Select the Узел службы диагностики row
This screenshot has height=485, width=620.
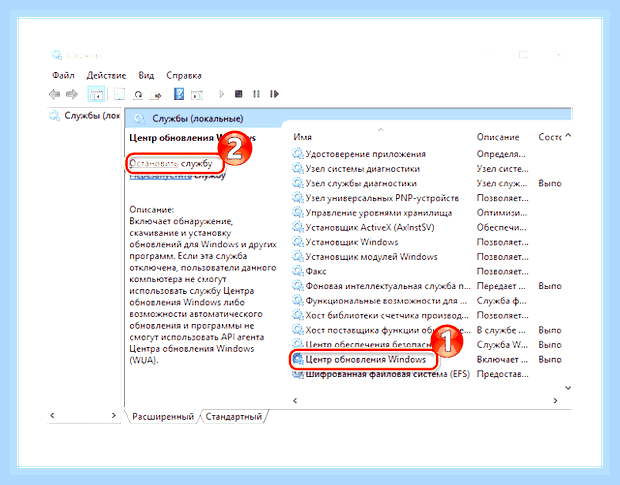(x=427, y=183)
